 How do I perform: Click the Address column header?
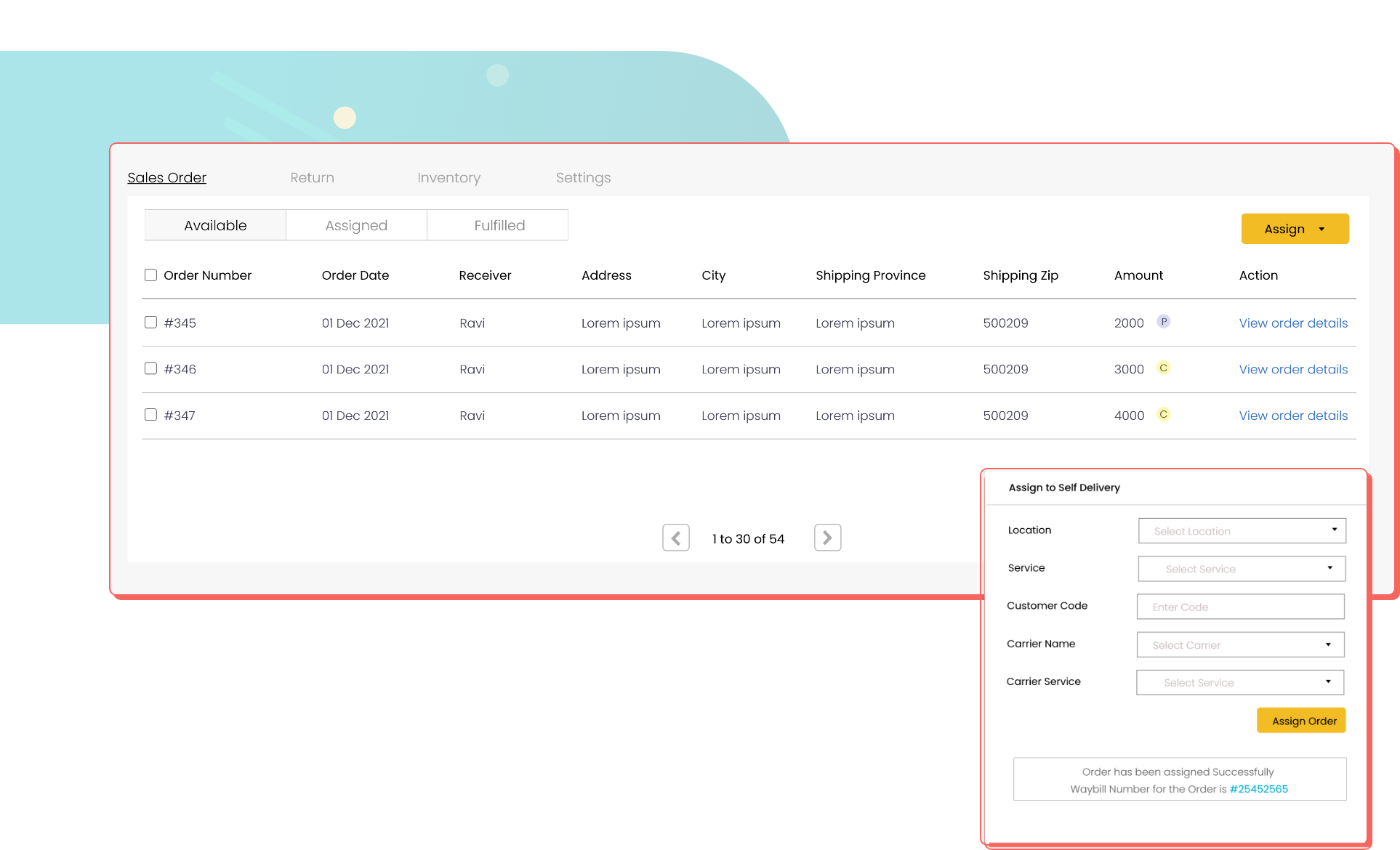[606, 275]
